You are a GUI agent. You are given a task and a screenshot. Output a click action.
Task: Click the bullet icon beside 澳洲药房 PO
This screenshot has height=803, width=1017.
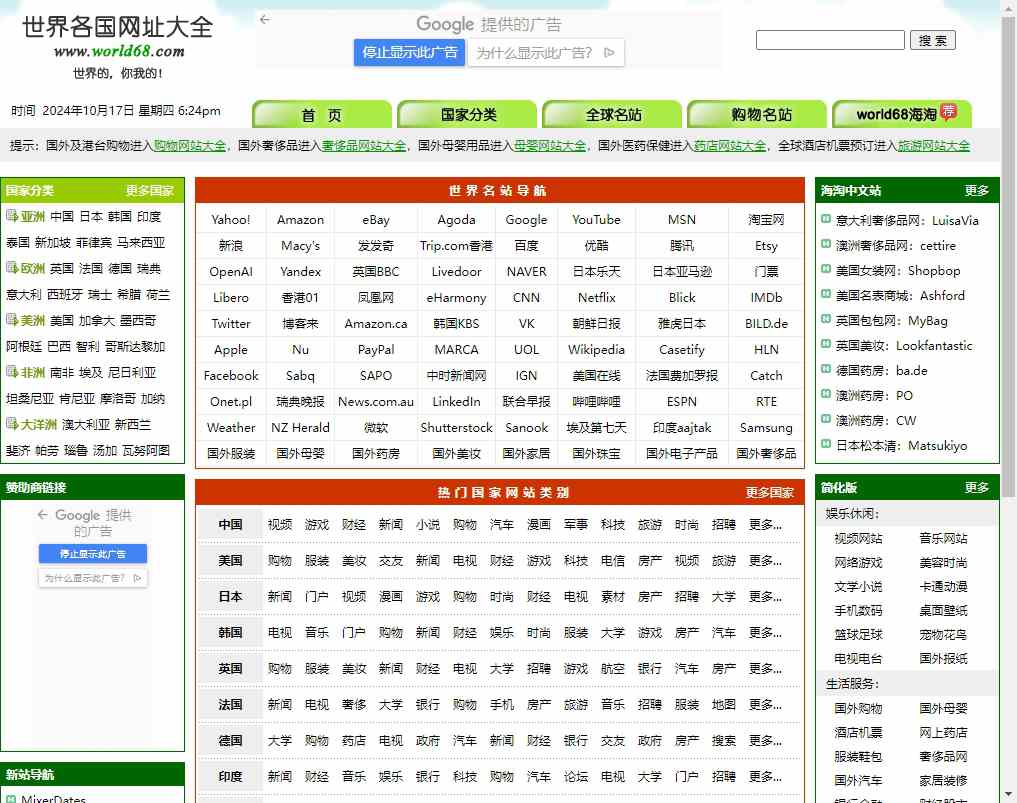(x=826, y=394)
